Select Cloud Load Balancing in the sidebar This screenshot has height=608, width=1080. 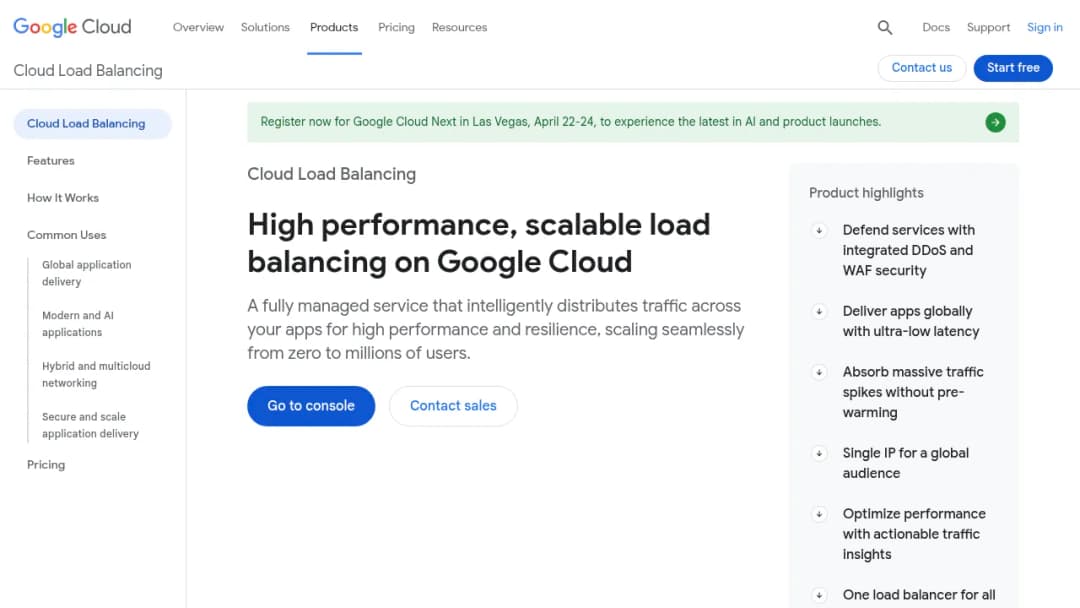[x=92, y=124]
